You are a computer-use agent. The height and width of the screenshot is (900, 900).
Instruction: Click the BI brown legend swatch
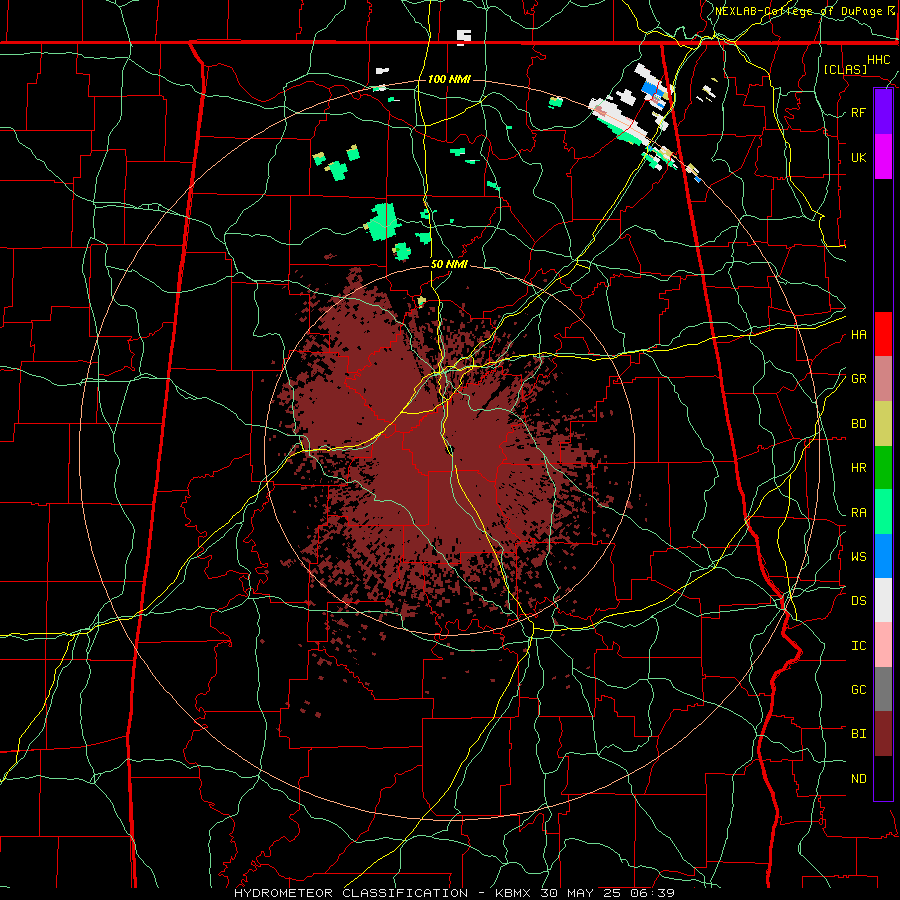point(883,734)
